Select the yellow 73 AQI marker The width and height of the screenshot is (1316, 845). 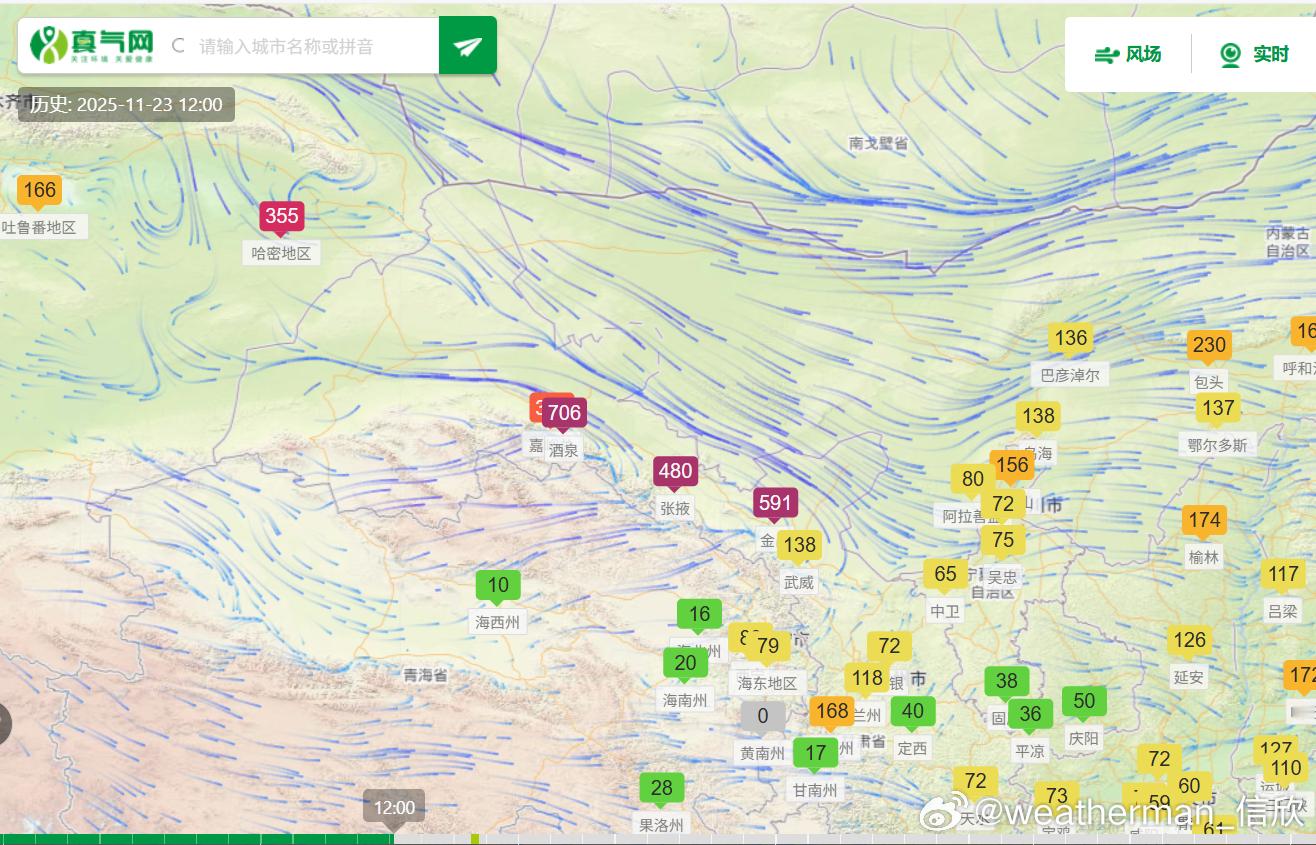point(1056,797)
